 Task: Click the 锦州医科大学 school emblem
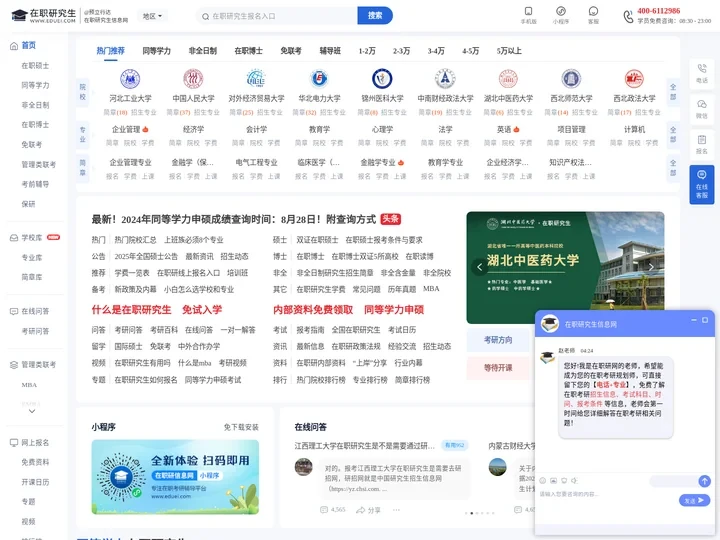pyautogui.click(x=382, y=79)
